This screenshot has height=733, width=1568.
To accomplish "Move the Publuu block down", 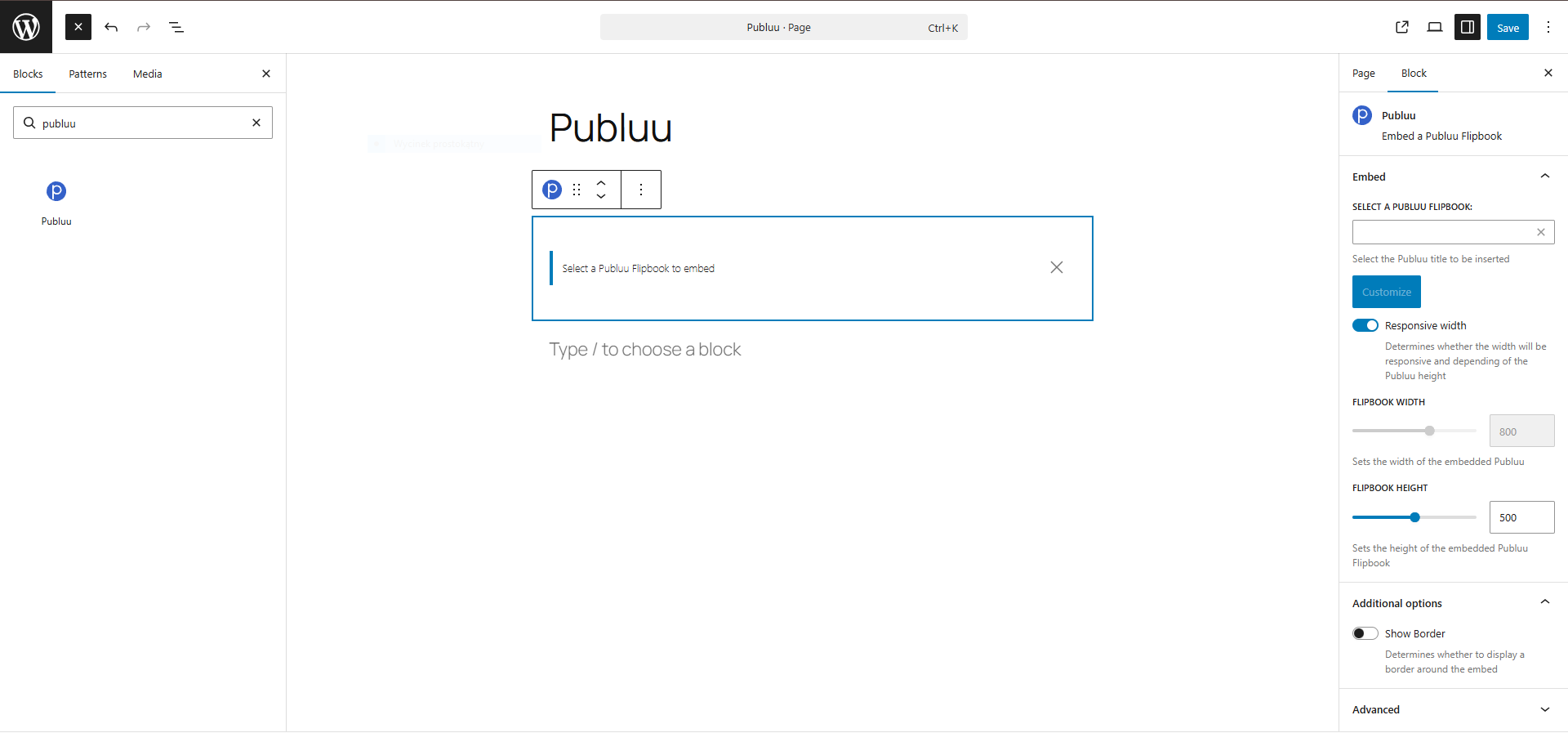I will (x=601, y=197).
